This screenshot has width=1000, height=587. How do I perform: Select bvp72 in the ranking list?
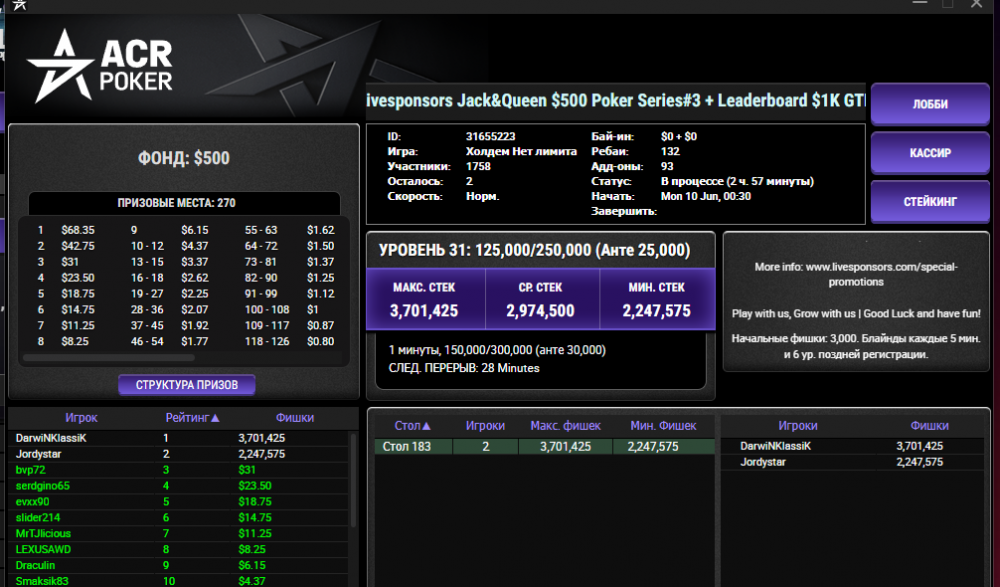tap(30, 470)
